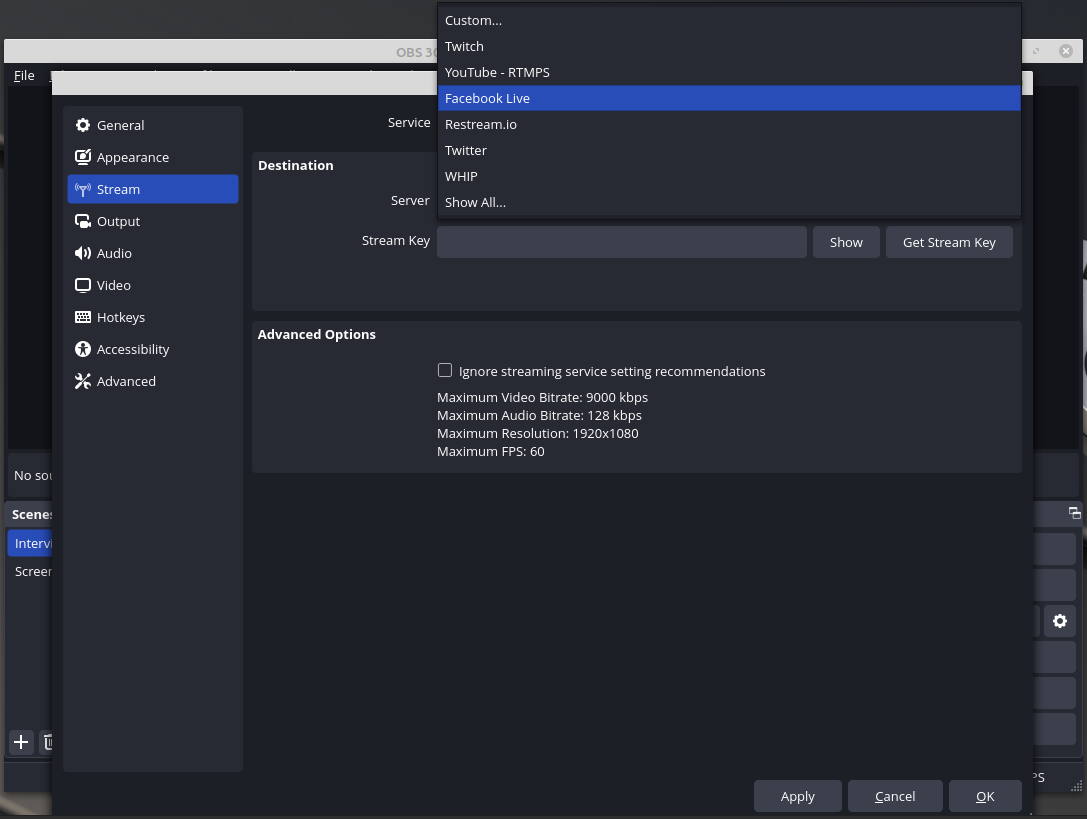Select YouTube - RTMPS as streaming service
Image resolution: width=1087 pixels, height=819 pixels.
497,72
